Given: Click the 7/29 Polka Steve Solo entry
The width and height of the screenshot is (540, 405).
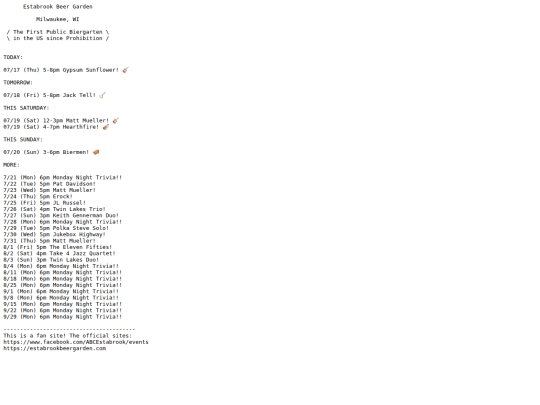Looking at the screenshot, I should (56, 228).
